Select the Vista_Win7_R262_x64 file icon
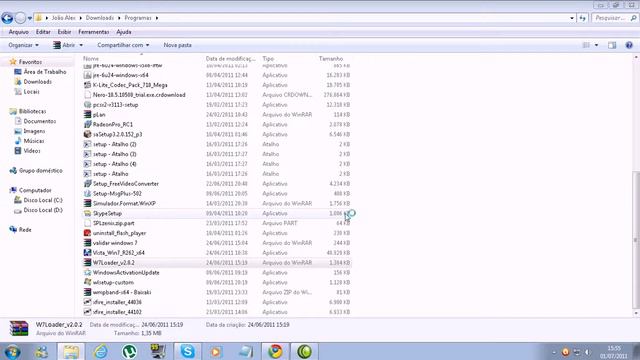Viewport: 640px width, 360px height. click(x=87, y=253)
